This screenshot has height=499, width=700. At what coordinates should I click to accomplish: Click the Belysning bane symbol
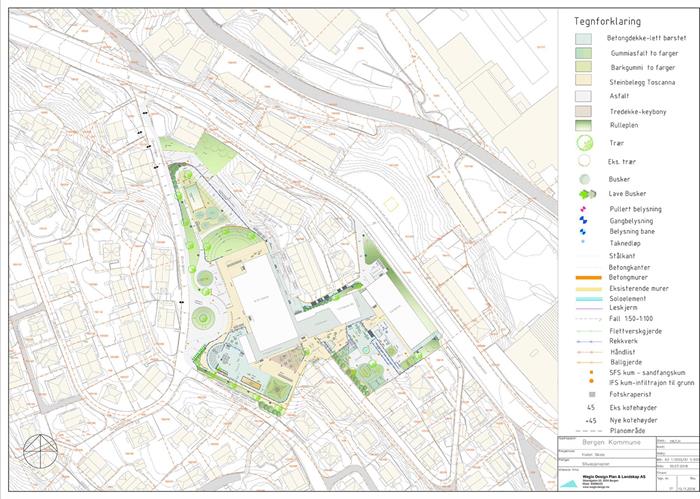click(x=582, y=231)
